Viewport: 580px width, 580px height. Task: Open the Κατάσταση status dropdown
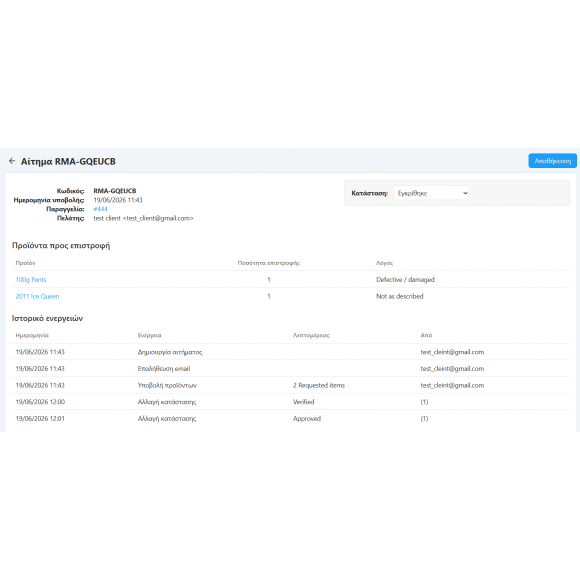[x=431, y=193]
